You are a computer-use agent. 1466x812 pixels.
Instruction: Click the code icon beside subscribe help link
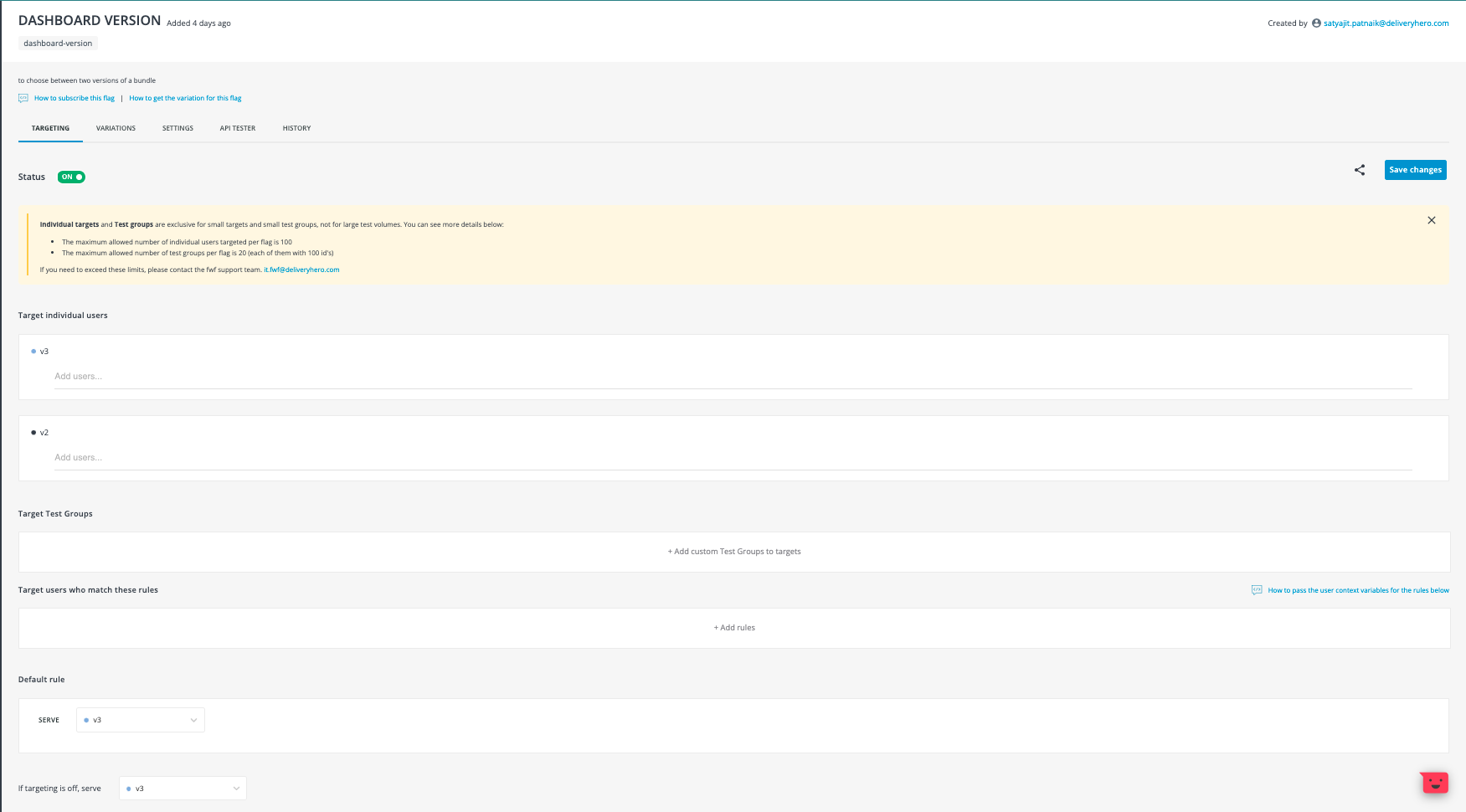pos(23,98)
